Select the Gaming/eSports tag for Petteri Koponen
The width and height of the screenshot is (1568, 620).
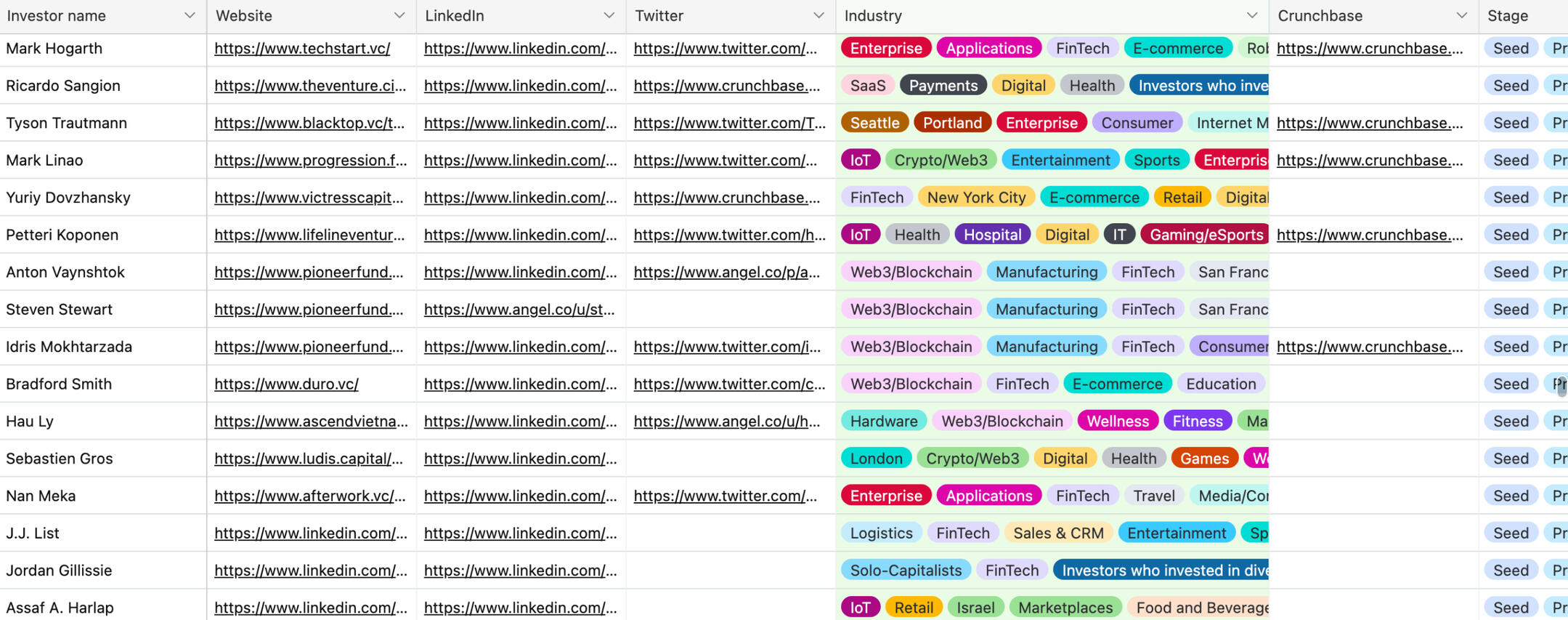tap(1206, 235)
